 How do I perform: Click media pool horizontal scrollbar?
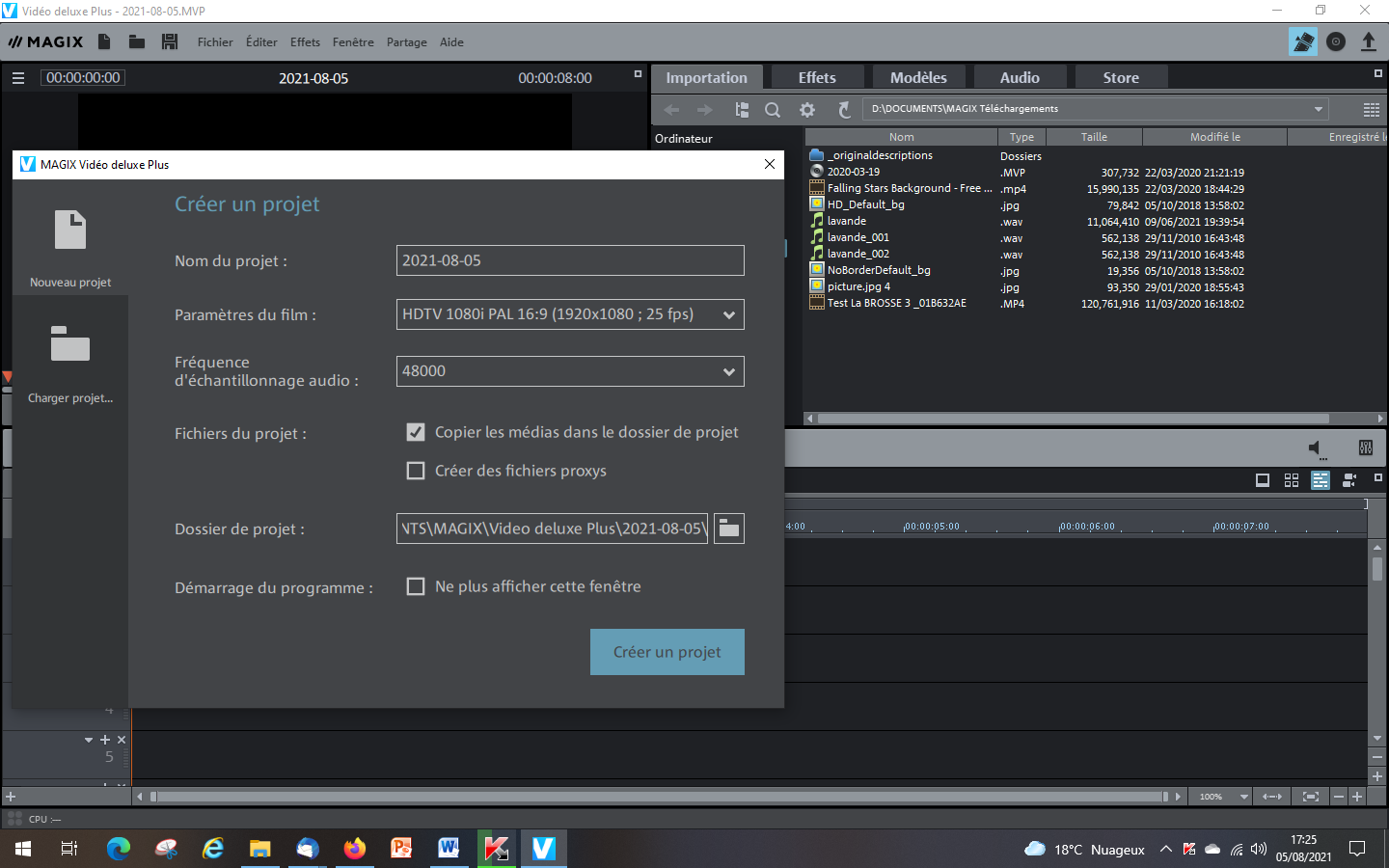click(1073, 419)
